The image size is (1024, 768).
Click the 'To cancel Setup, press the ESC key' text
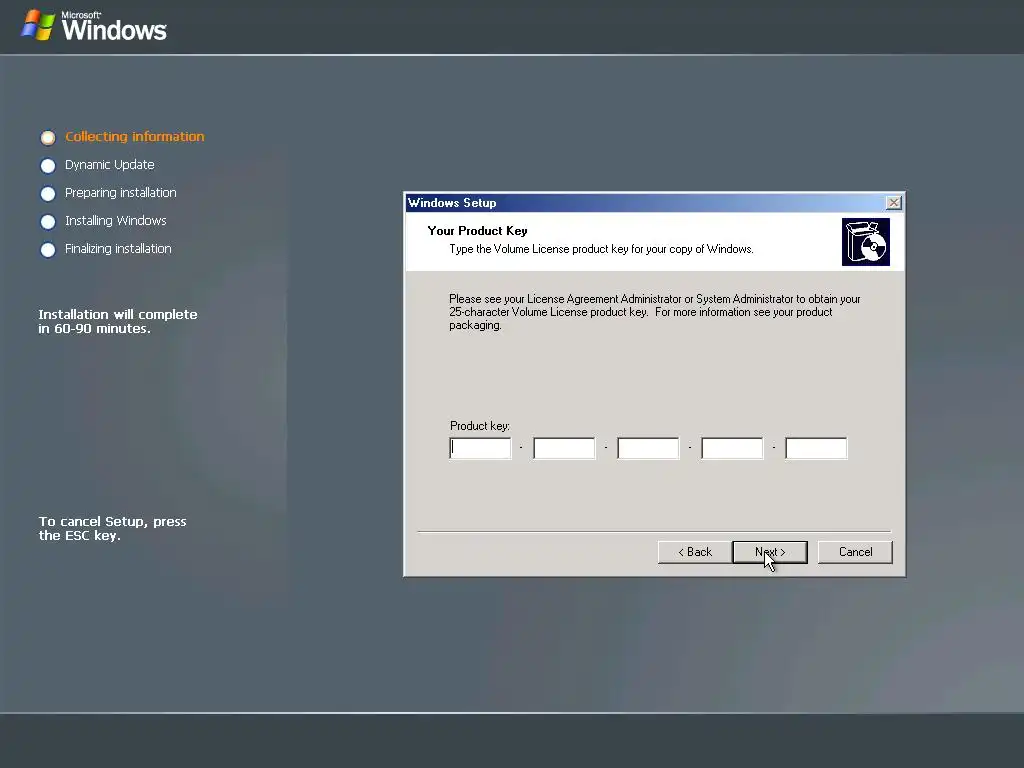112,528
